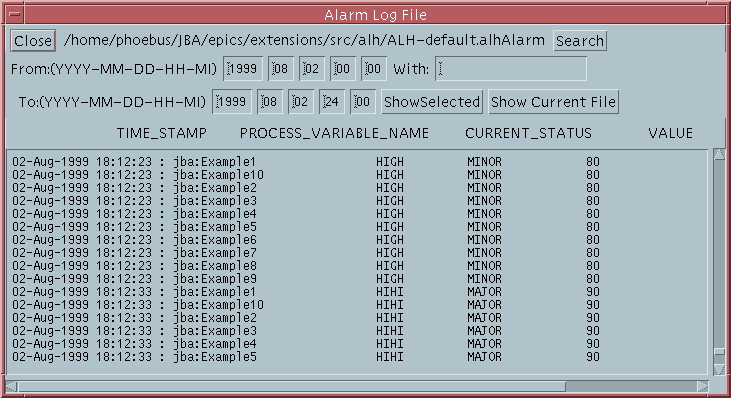Focus the From year field 1999
This screenshot has height=398, width=731.
243,69
